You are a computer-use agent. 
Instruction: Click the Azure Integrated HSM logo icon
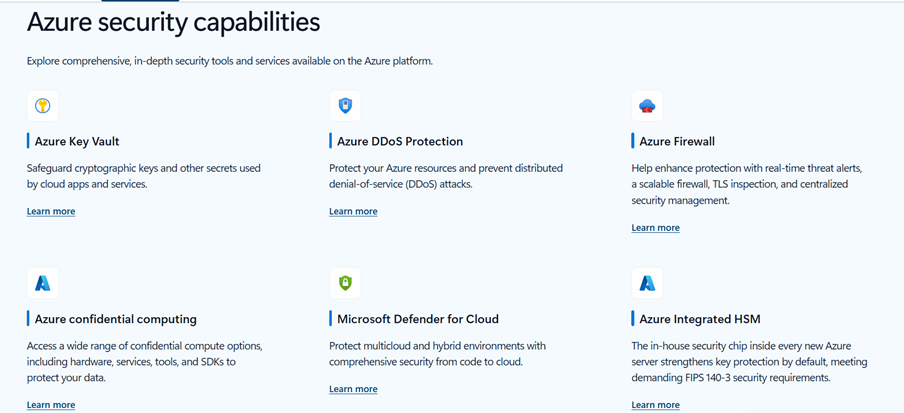click(x=647, y=283)
